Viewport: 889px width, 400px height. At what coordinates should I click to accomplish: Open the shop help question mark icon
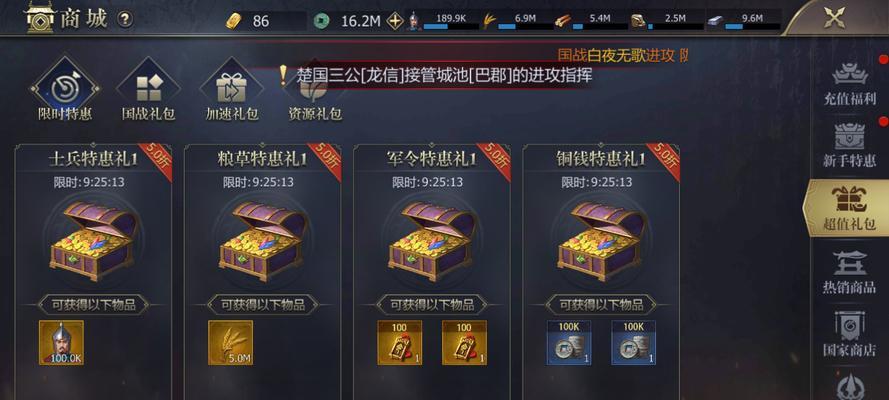click(x=125, y=19)
